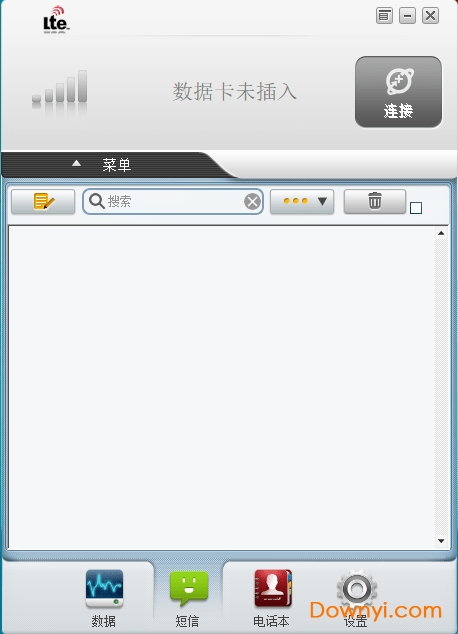The image size is (458, 634).
Task: Click the compose new message icon
Action: (x=43, y=201)
